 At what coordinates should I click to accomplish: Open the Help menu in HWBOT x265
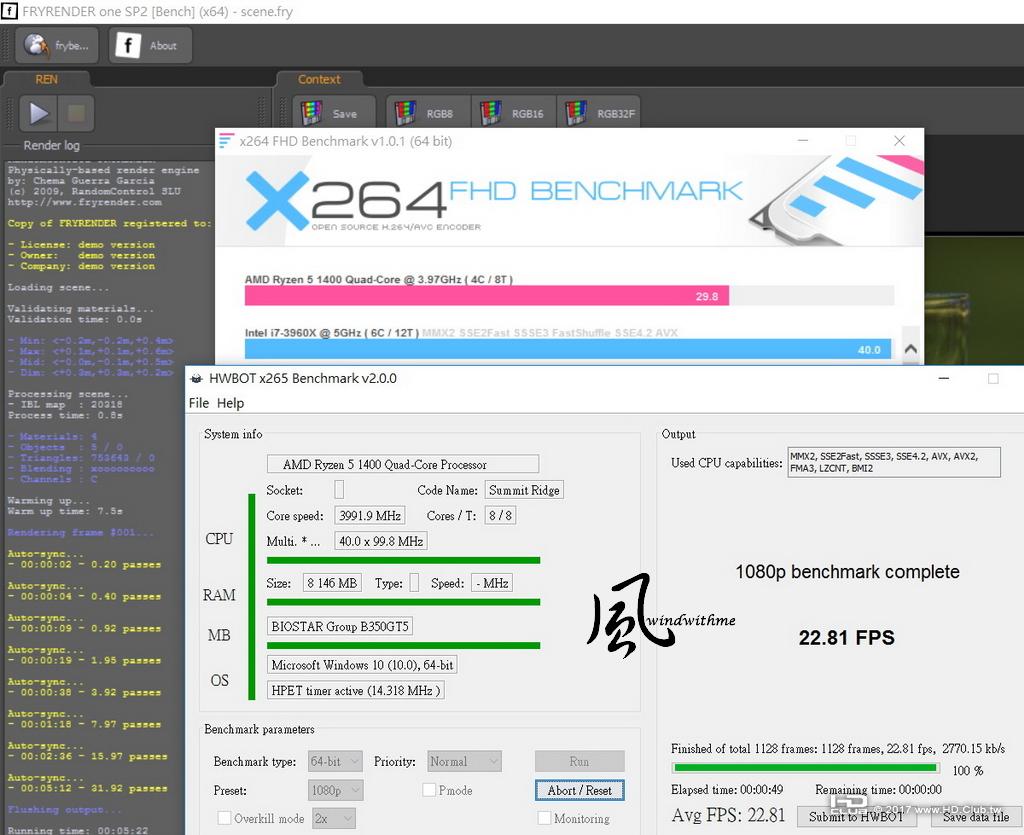pos(230,403)
